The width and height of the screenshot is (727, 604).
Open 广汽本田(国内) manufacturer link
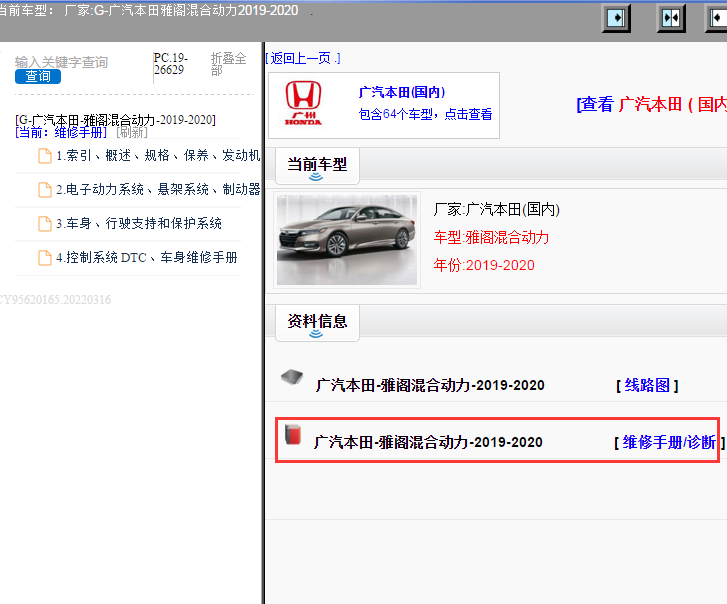click(402, 92)
